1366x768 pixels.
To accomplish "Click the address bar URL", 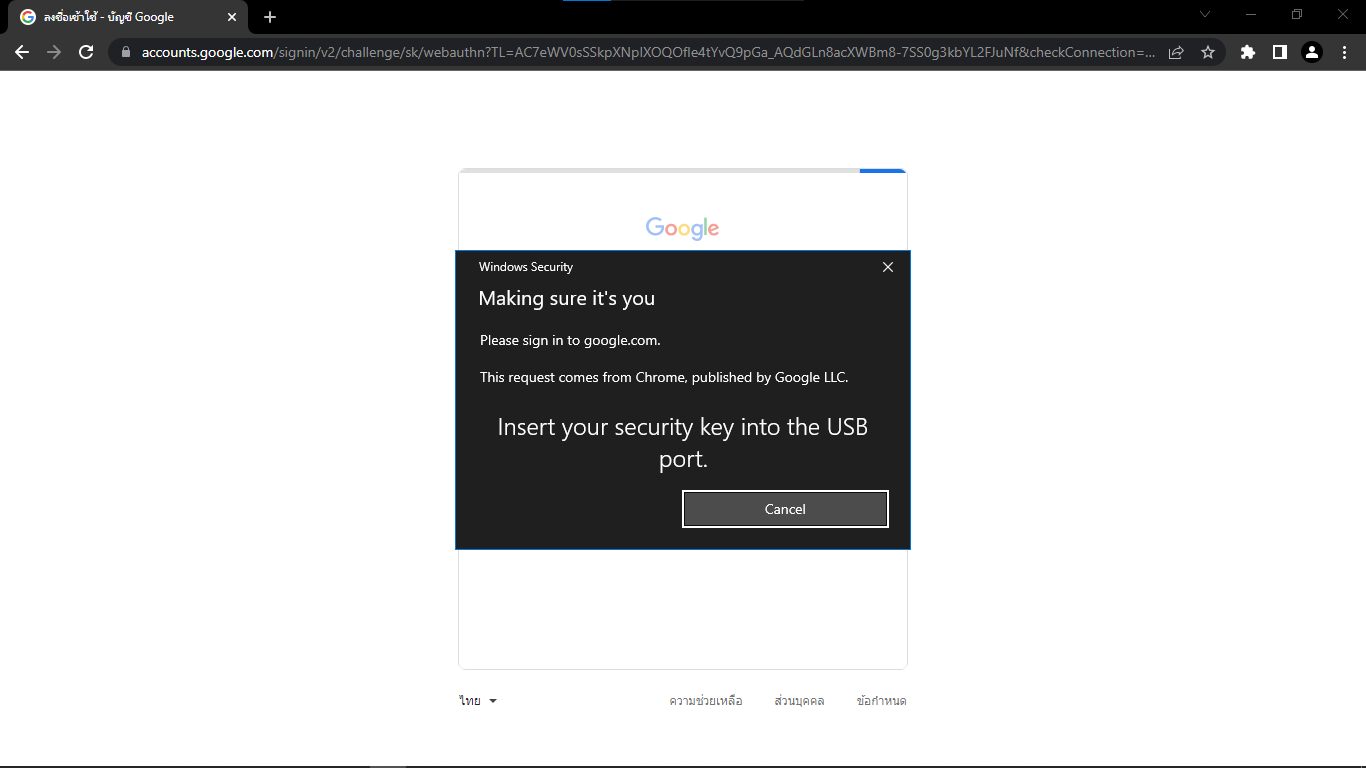I will coord(648,52).
